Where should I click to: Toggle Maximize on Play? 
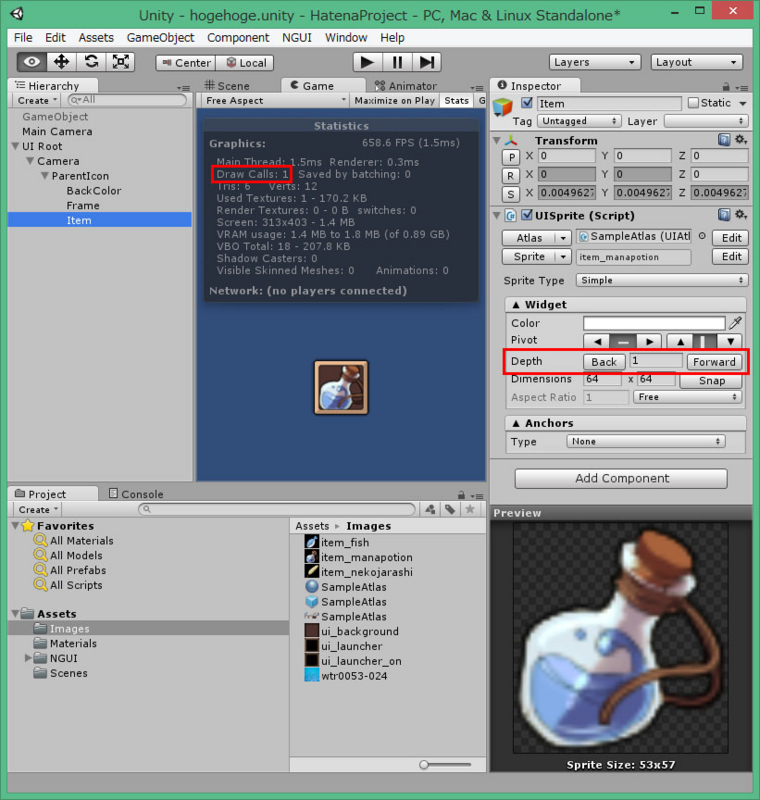coord(394,101)
